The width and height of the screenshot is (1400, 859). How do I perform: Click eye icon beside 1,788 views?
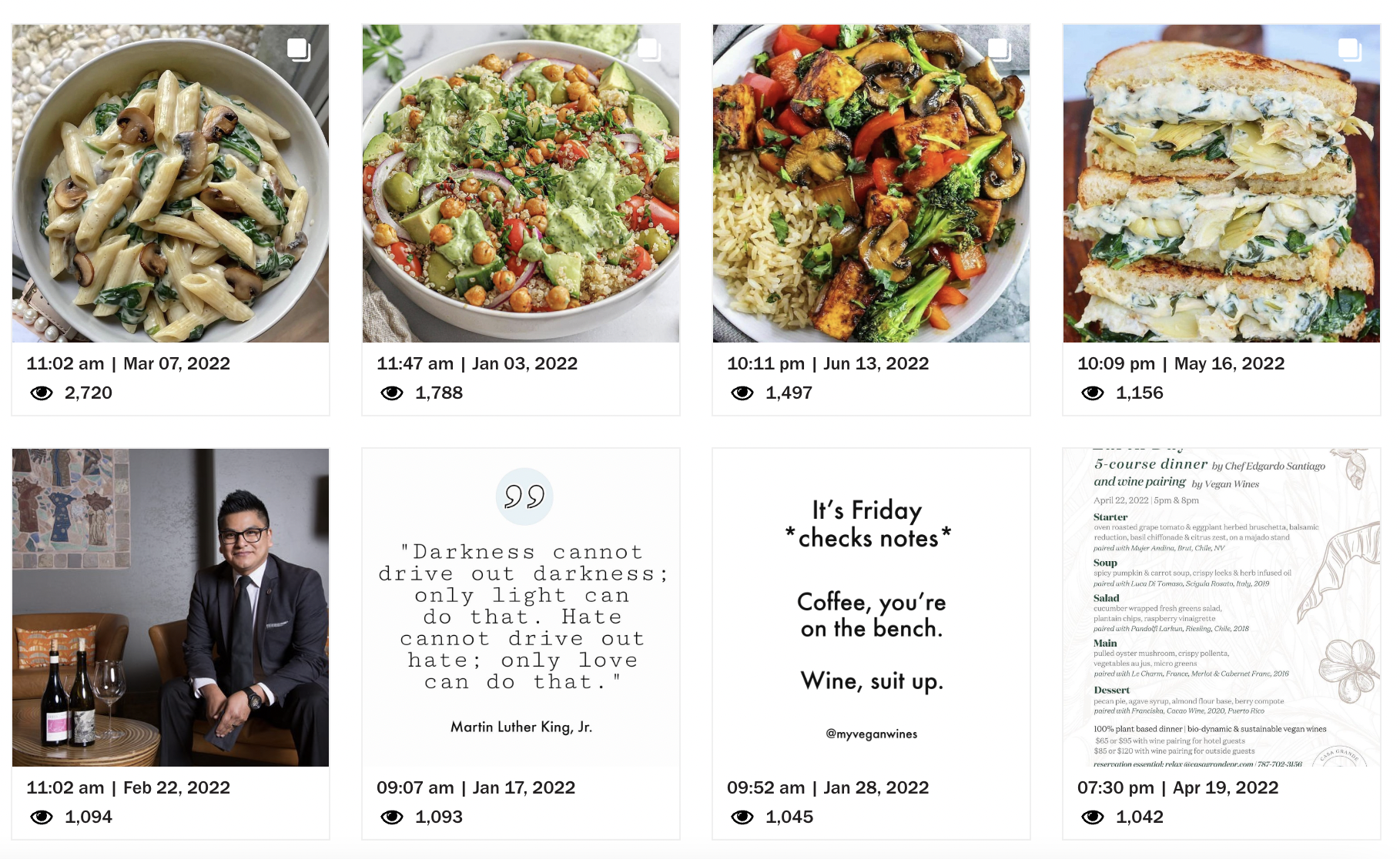pyautogui.click(x=392, y=393)
